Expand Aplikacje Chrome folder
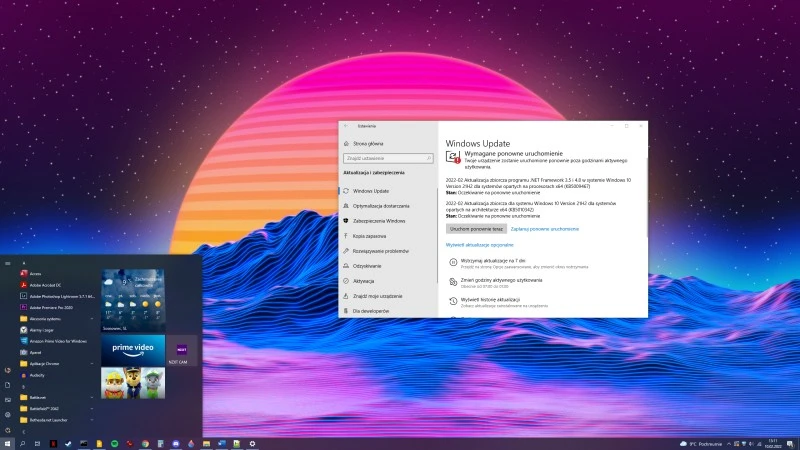This screenshot has width=800, height=450. pos(56,364)
